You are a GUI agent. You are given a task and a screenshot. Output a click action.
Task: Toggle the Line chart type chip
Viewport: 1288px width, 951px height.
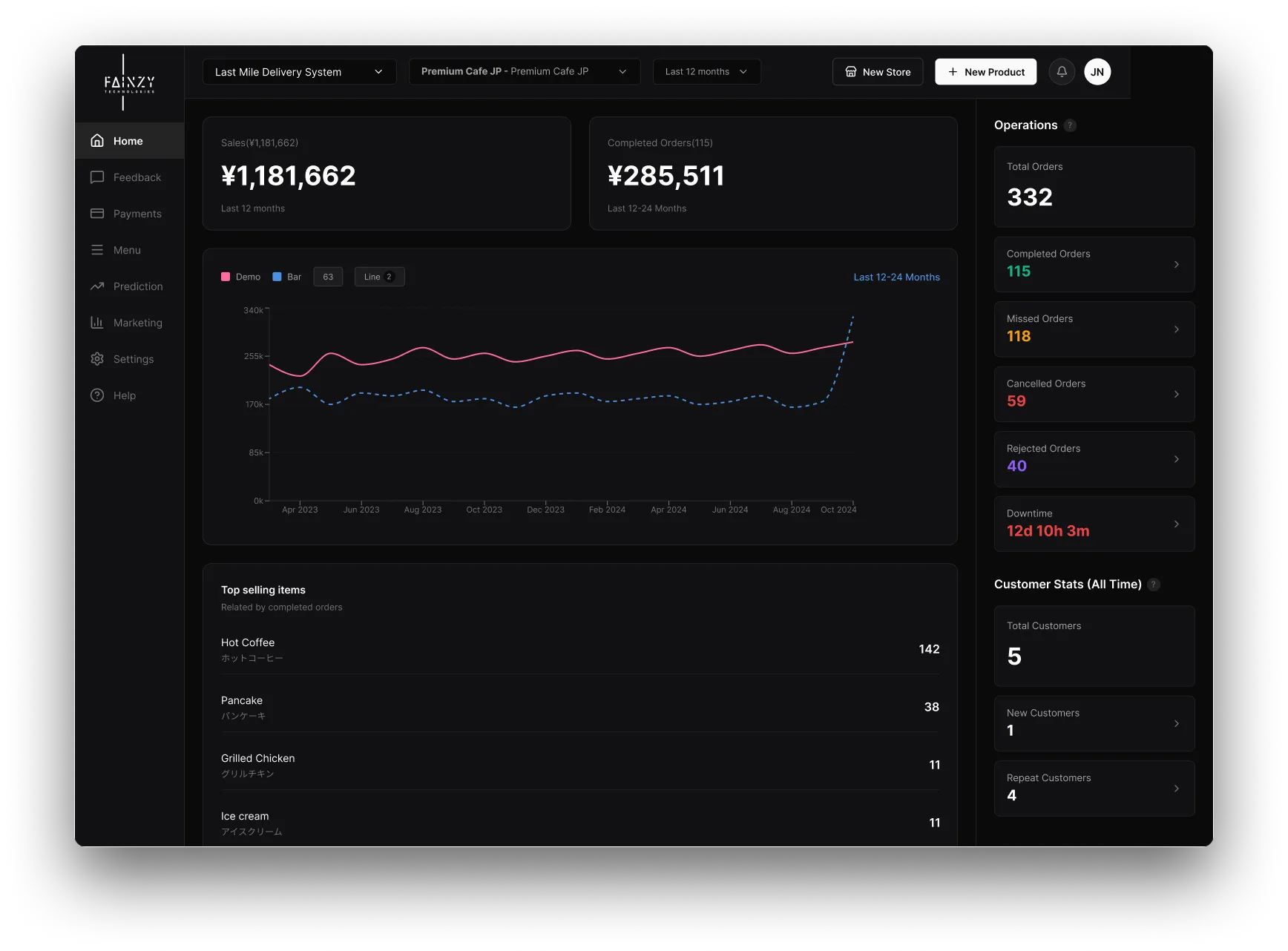click(x=379, y=277)
